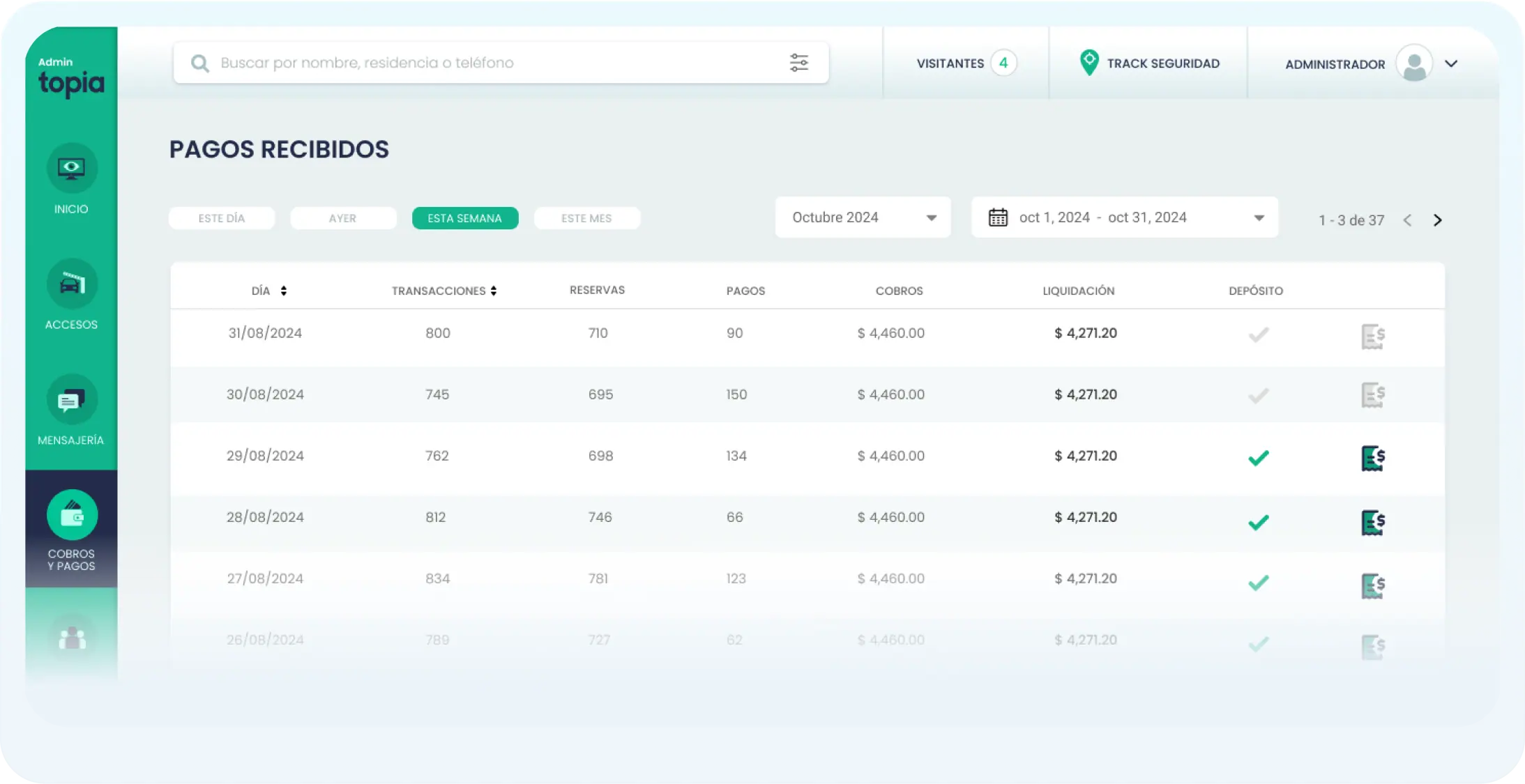Click the Pagos Recibidos page heading
The width and height of the screenshot is (1525, 784).
[279, 149]
